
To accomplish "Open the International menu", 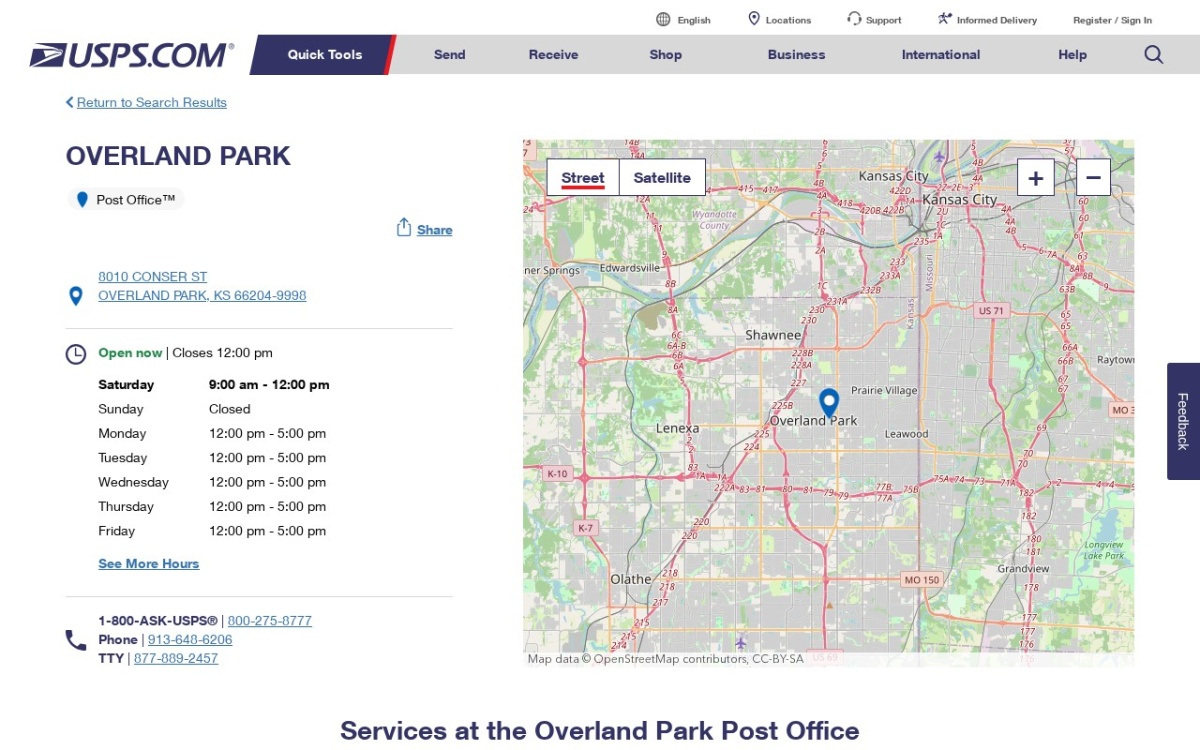I will tap(941, 55).
